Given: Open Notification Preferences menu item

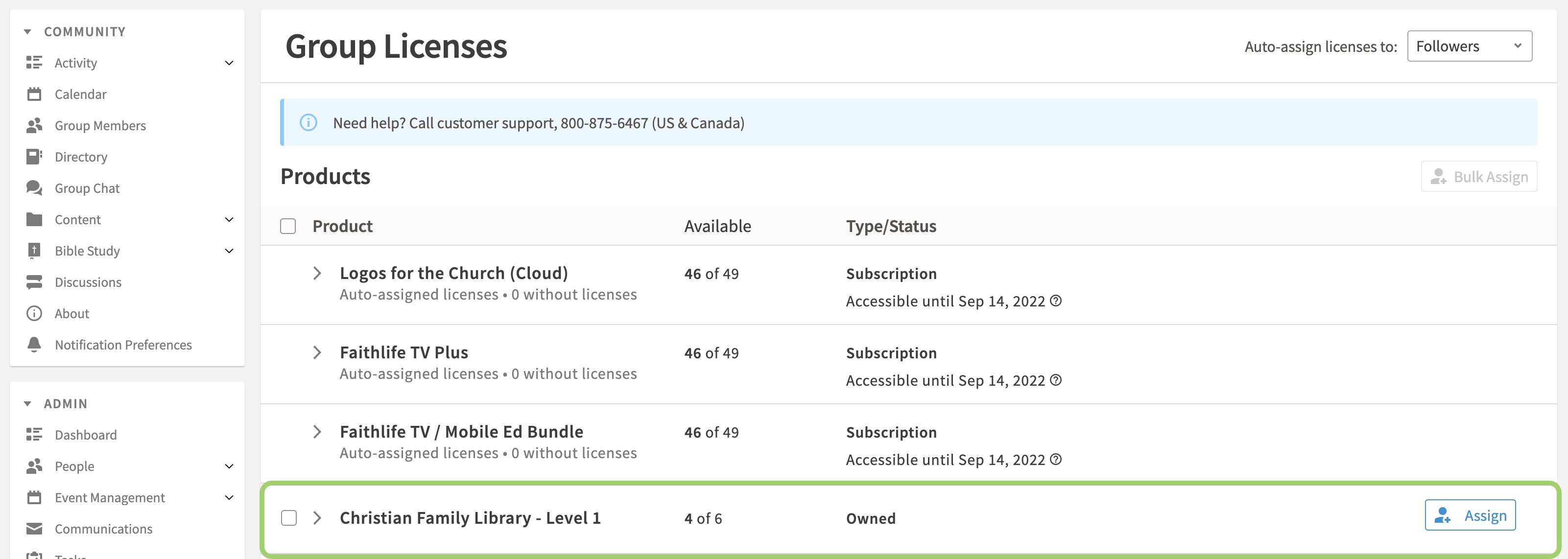Looking at the screenshot, I should click(123, 345).
